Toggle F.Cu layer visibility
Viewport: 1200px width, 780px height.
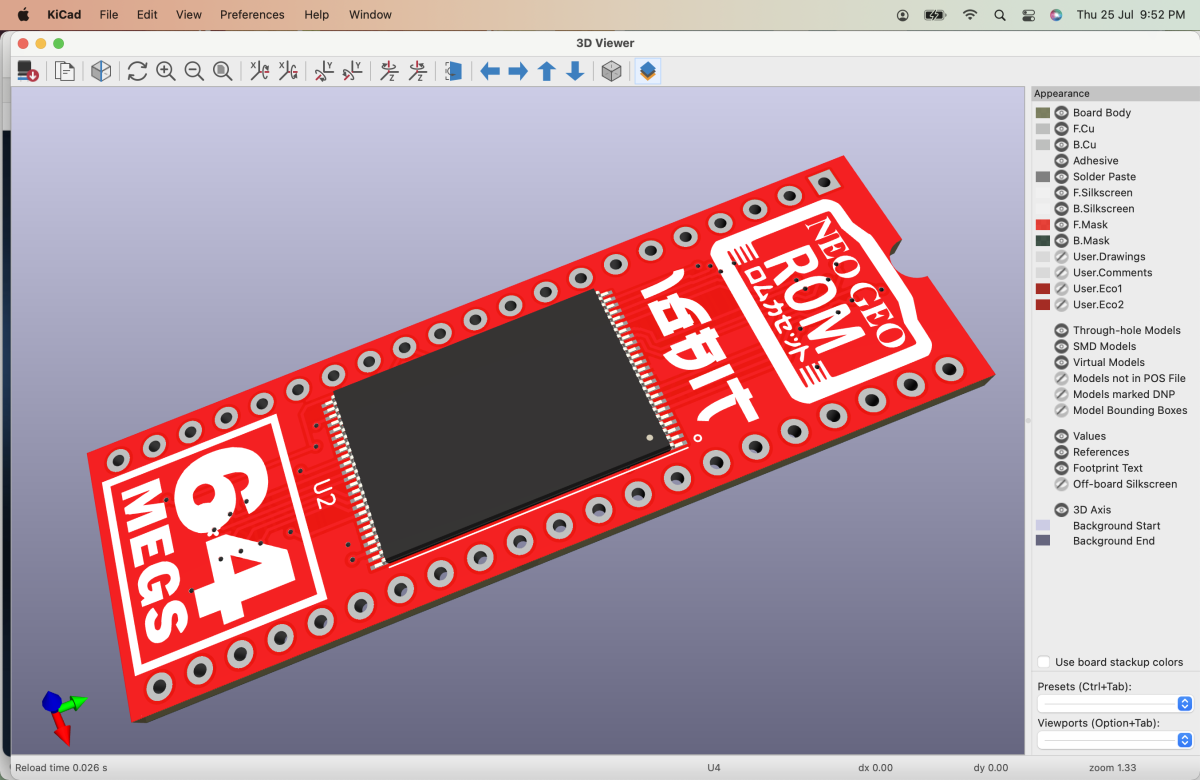1062,129
